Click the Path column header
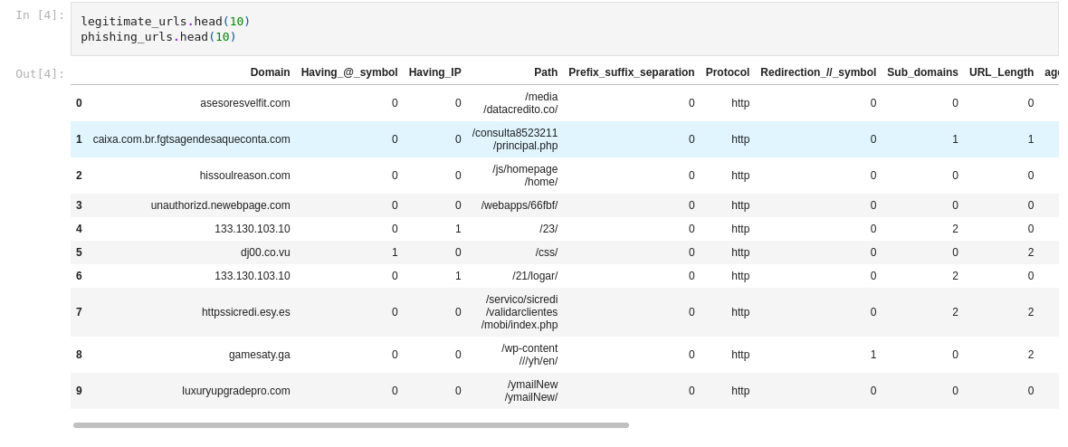This screenshot has height=447, width=1068. click(x=545, y=73)
